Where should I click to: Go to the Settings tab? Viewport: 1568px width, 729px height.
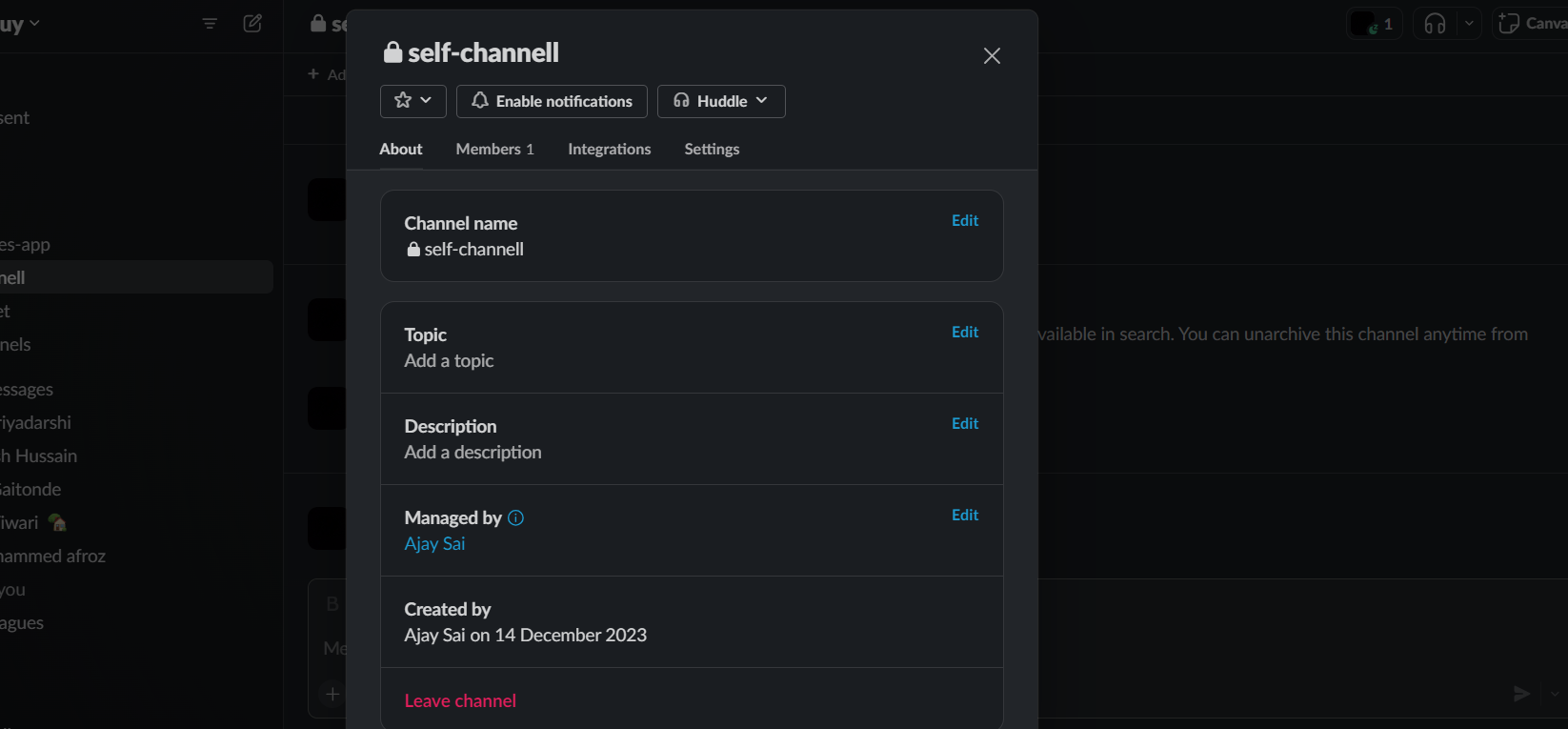[x=712, y=149]
